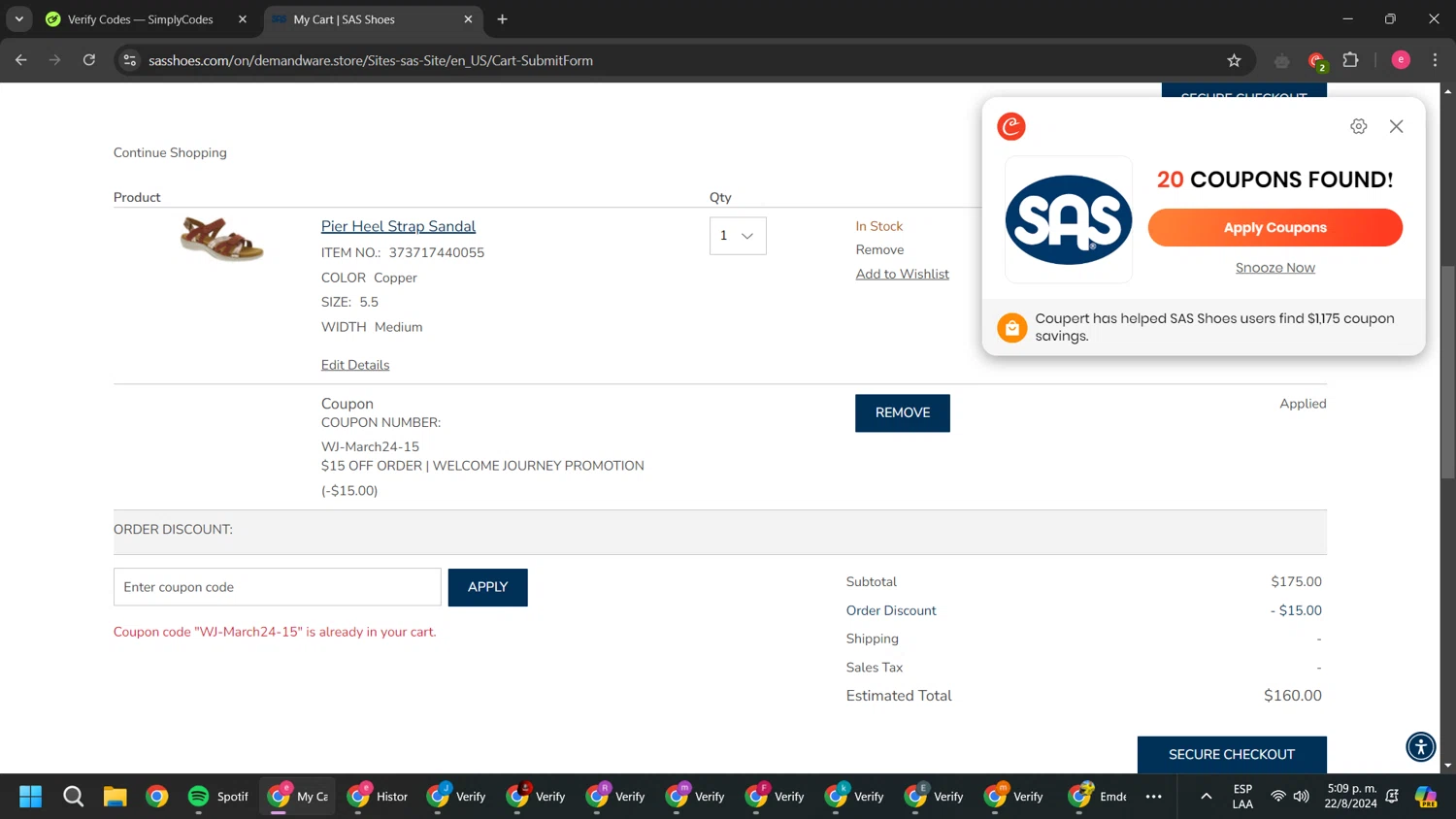The width and height of the screenshot is (1456, 819).
Task: Show overflow taskbar apps
Action: coord(1153,797)
